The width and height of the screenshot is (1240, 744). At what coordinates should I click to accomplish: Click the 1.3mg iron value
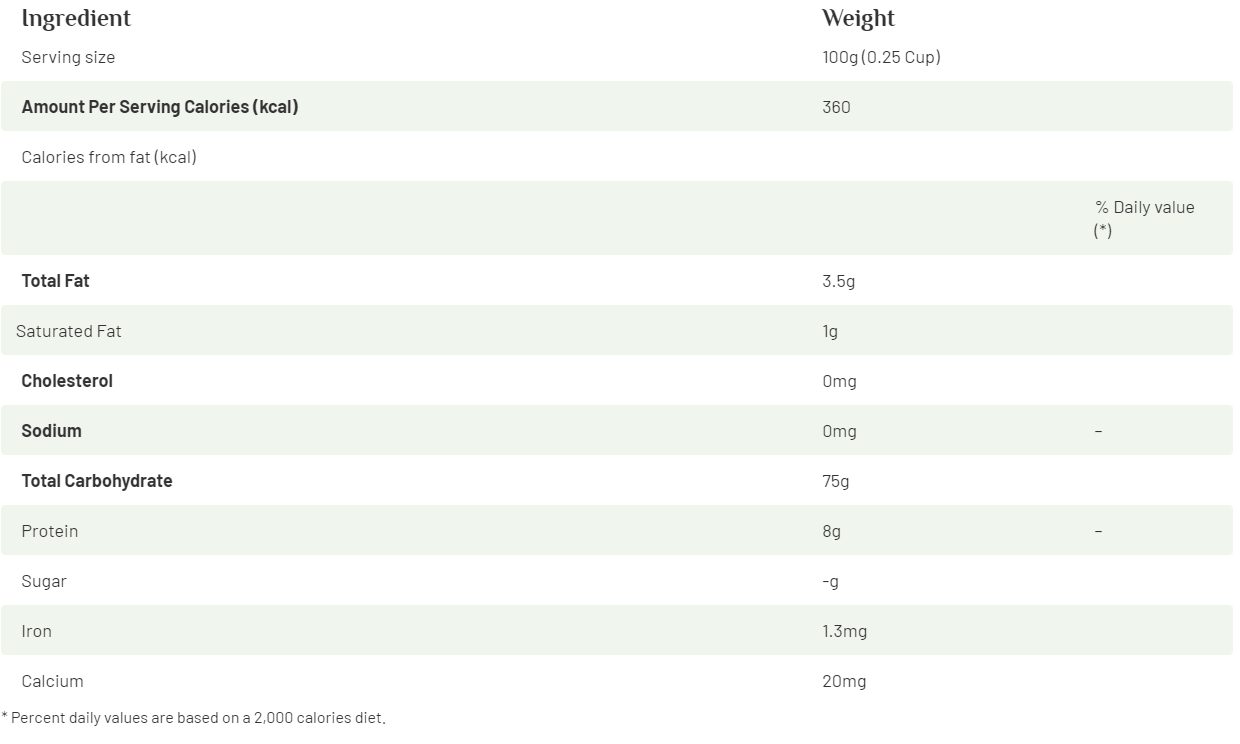[844, 631]
